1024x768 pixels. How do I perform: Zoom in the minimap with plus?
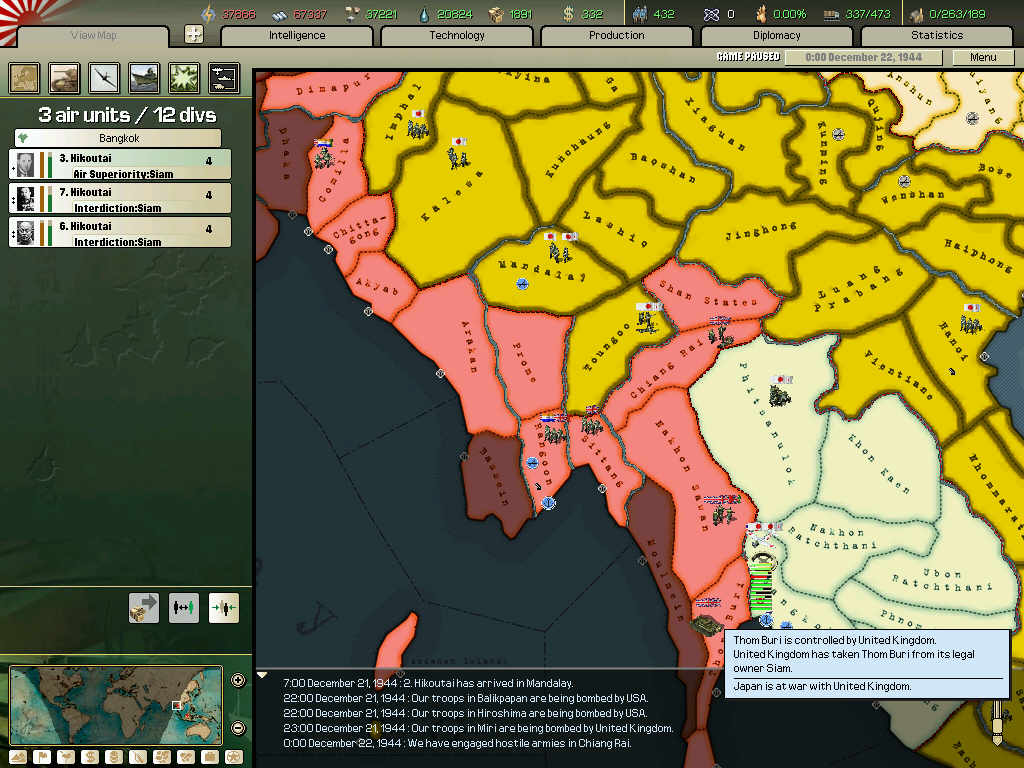pyautogui.click(x=238, y=680)
